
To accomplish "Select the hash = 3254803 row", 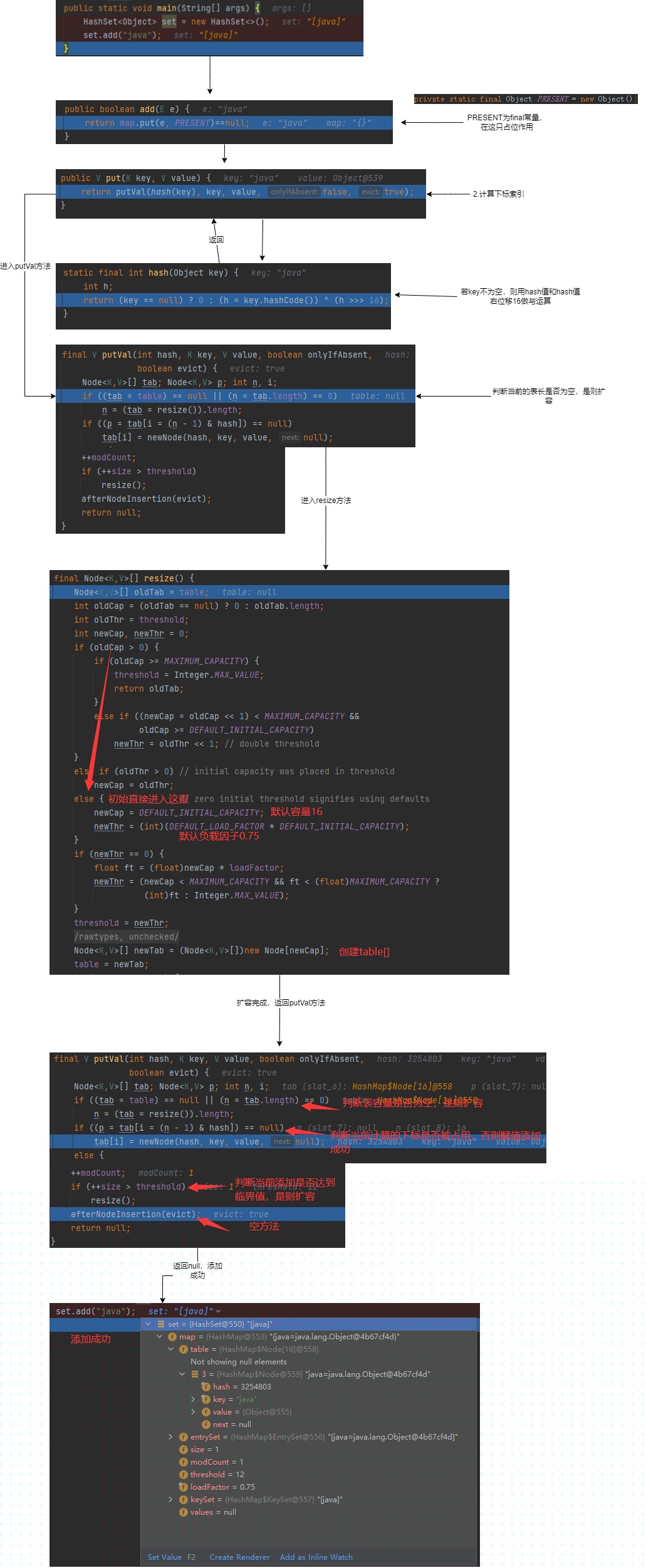I will 308,1386.
